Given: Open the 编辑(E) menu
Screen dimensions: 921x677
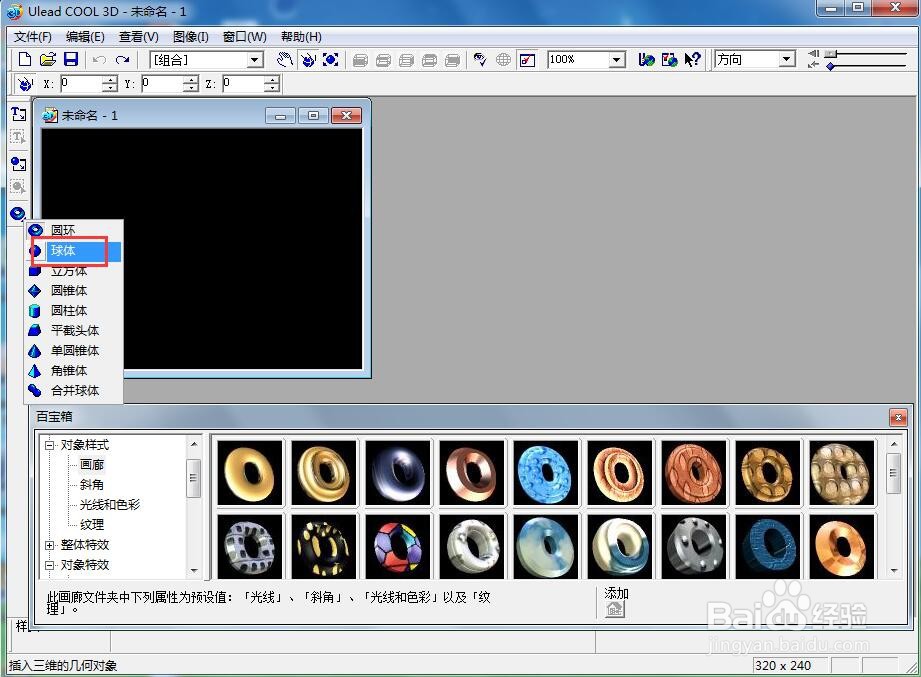Looking at the screenshot, I should [85, 37].
